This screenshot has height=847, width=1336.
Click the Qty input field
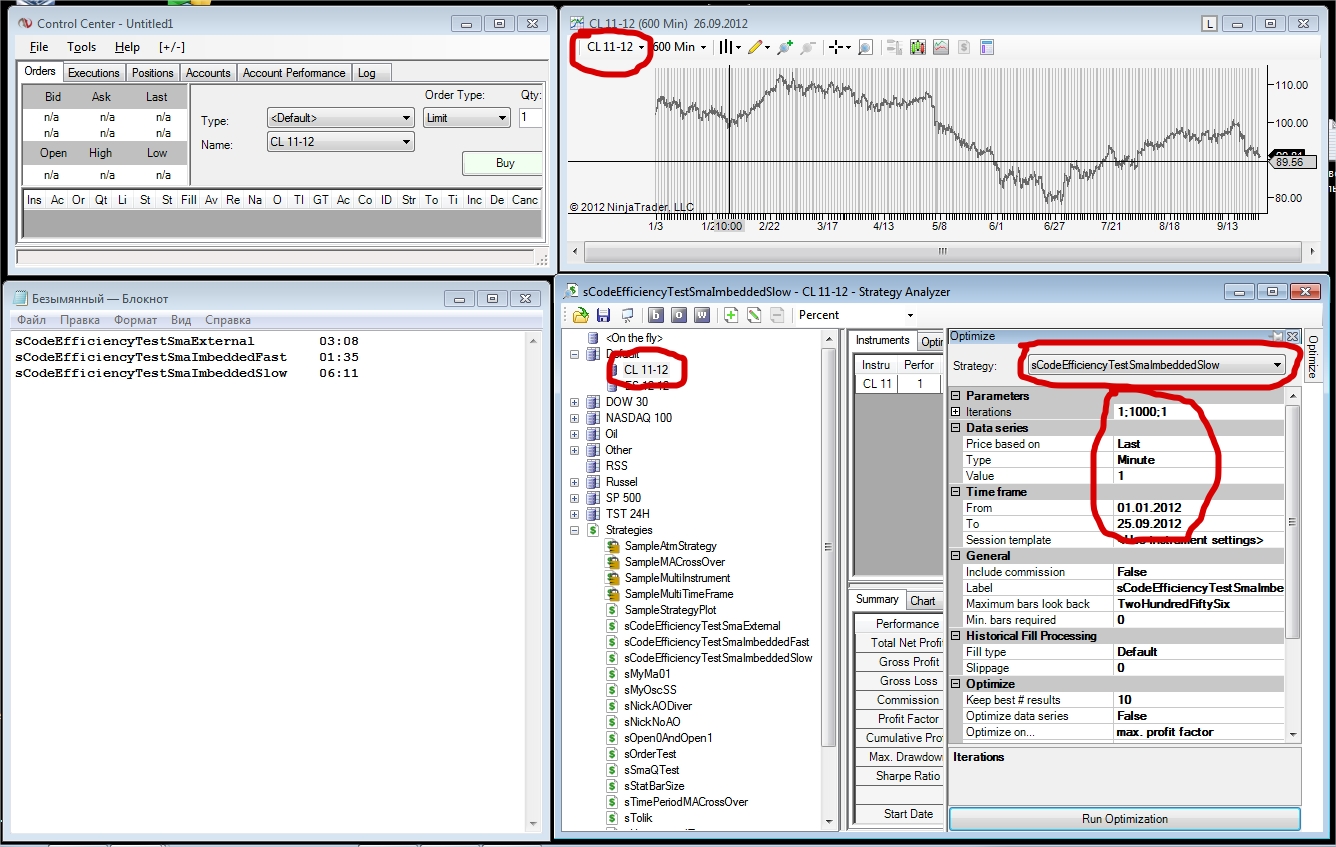click(x=531, y=118)
